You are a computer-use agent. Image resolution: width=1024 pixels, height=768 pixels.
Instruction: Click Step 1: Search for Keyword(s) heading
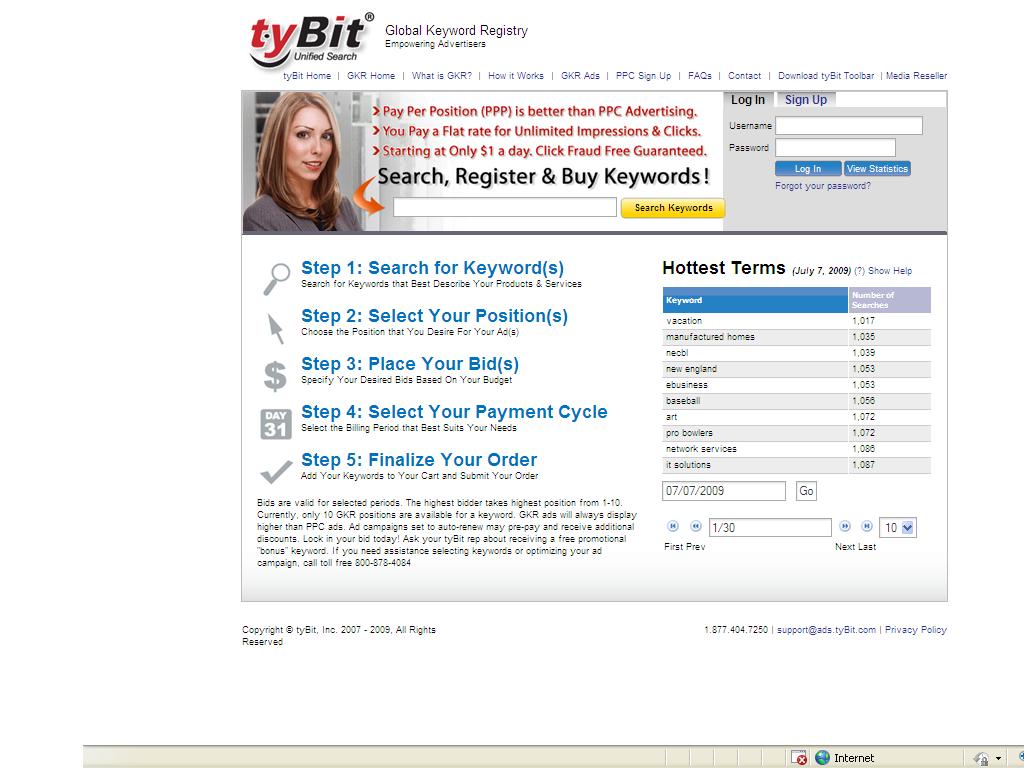(432, 268)
